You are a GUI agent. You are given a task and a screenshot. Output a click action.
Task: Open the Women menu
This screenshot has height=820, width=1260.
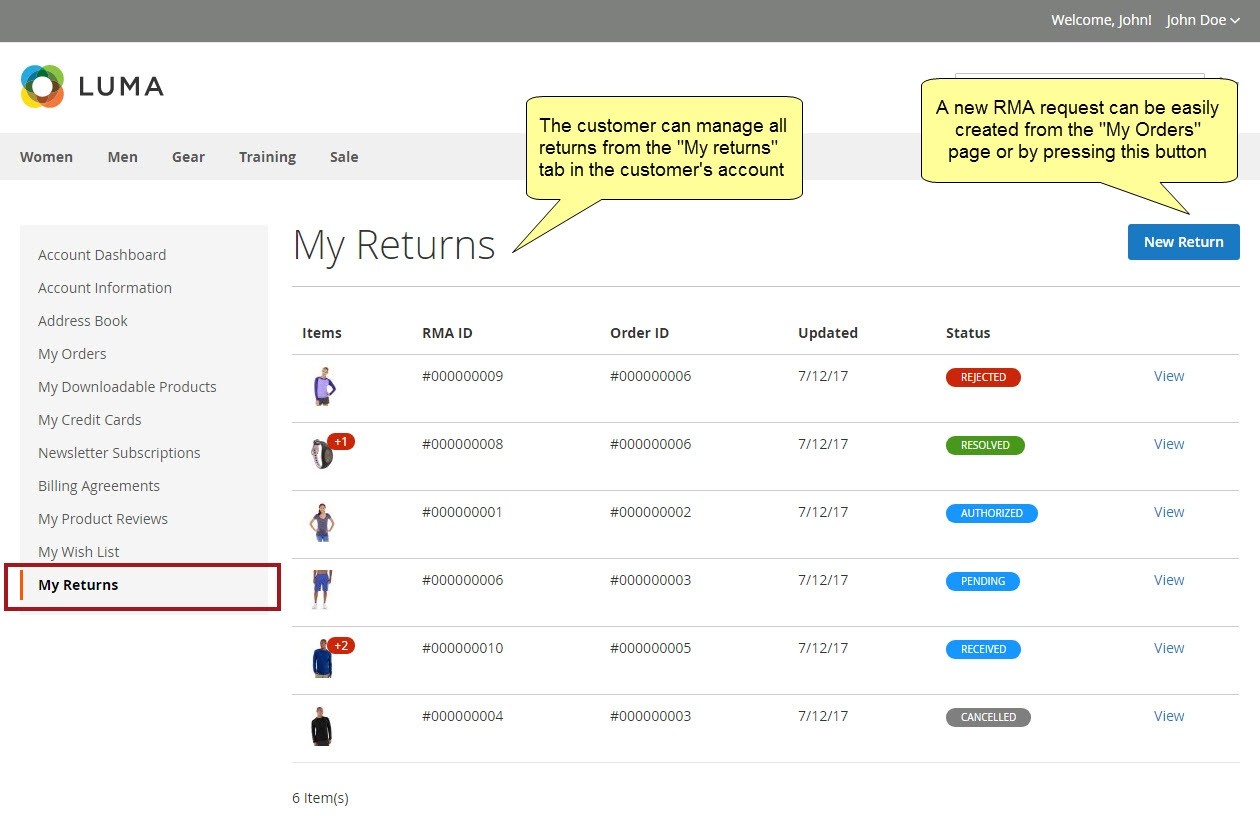click(46, 157)
